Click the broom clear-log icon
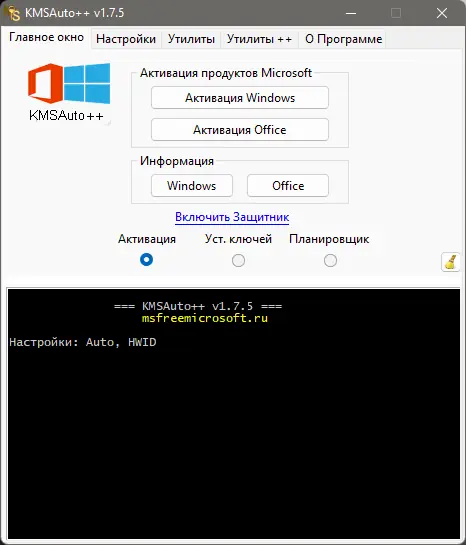 [451, 262]
